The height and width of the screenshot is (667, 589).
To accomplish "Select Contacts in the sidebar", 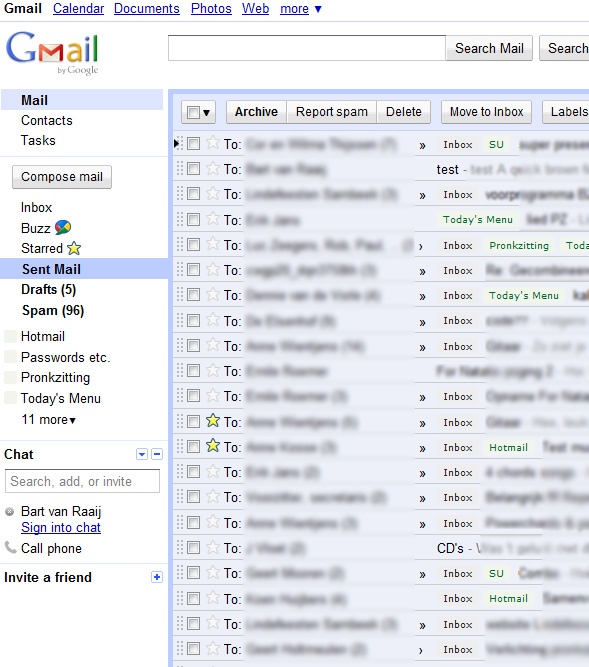I will point(47,120).
